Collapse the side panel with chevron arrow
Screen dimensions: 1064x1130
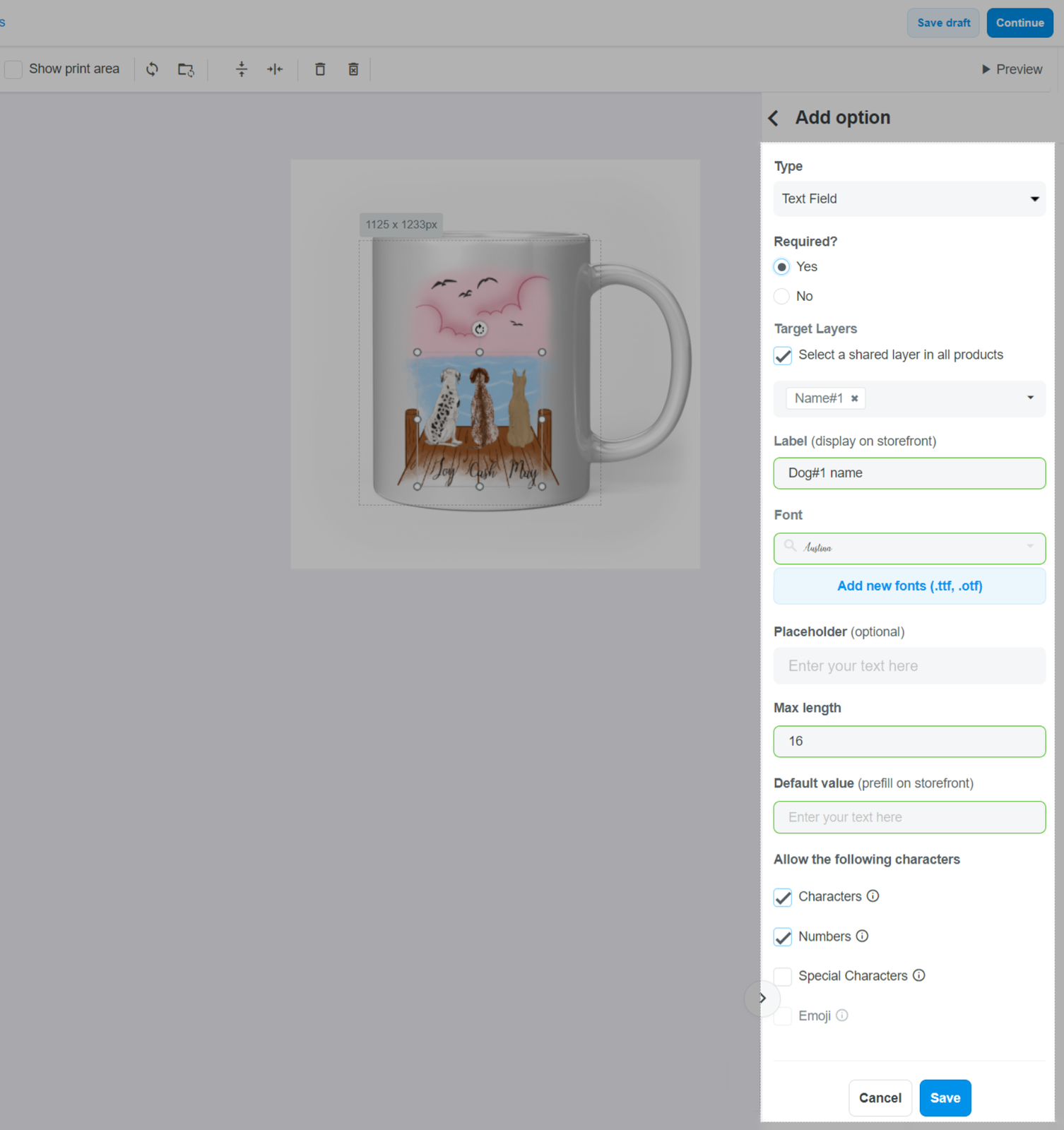(x=762, y=998)
